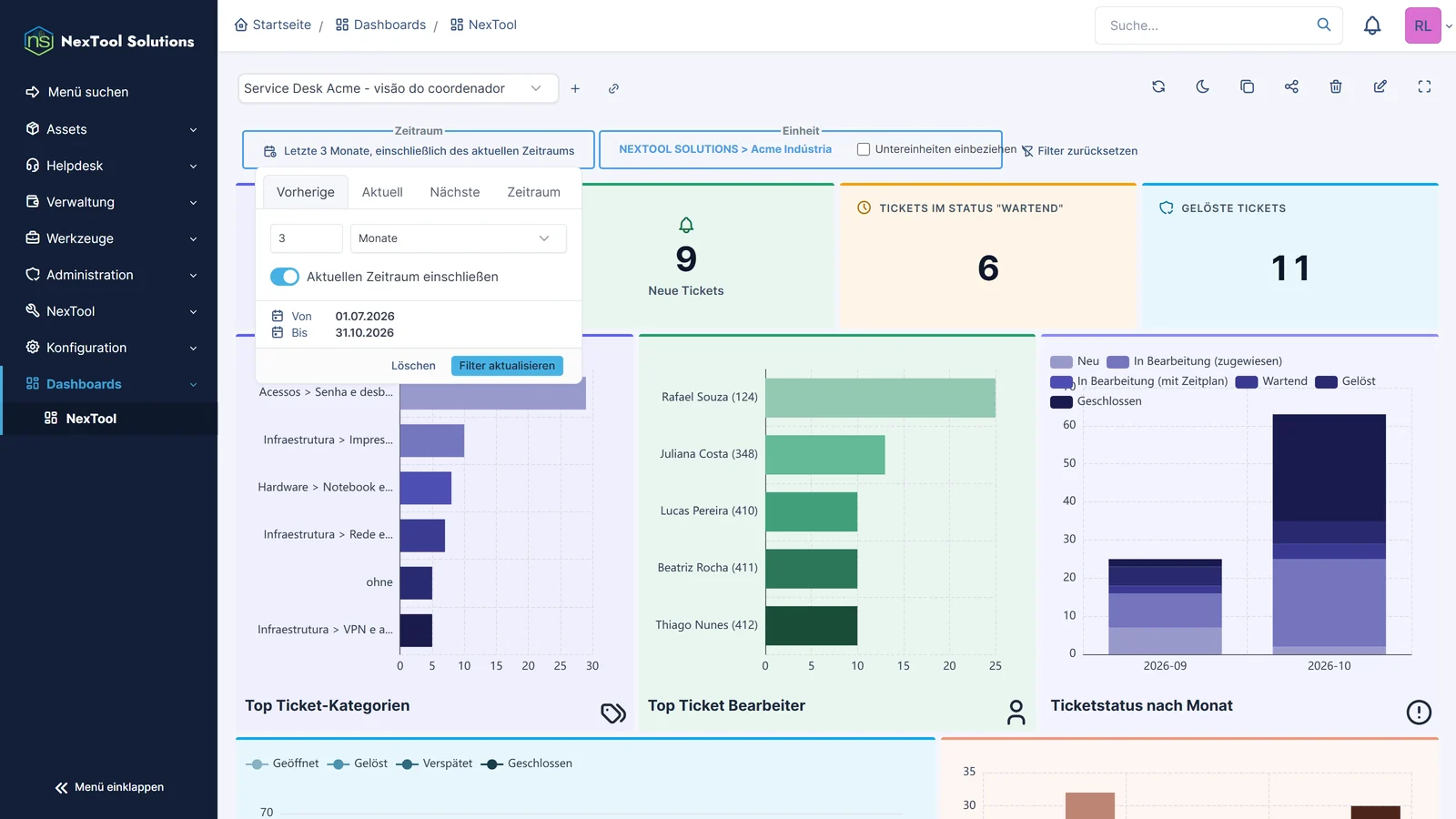
Task: Toggle Aktuellen Zeitraum einschließen switch
Action: pyautogui.click(x=285, y=277)
